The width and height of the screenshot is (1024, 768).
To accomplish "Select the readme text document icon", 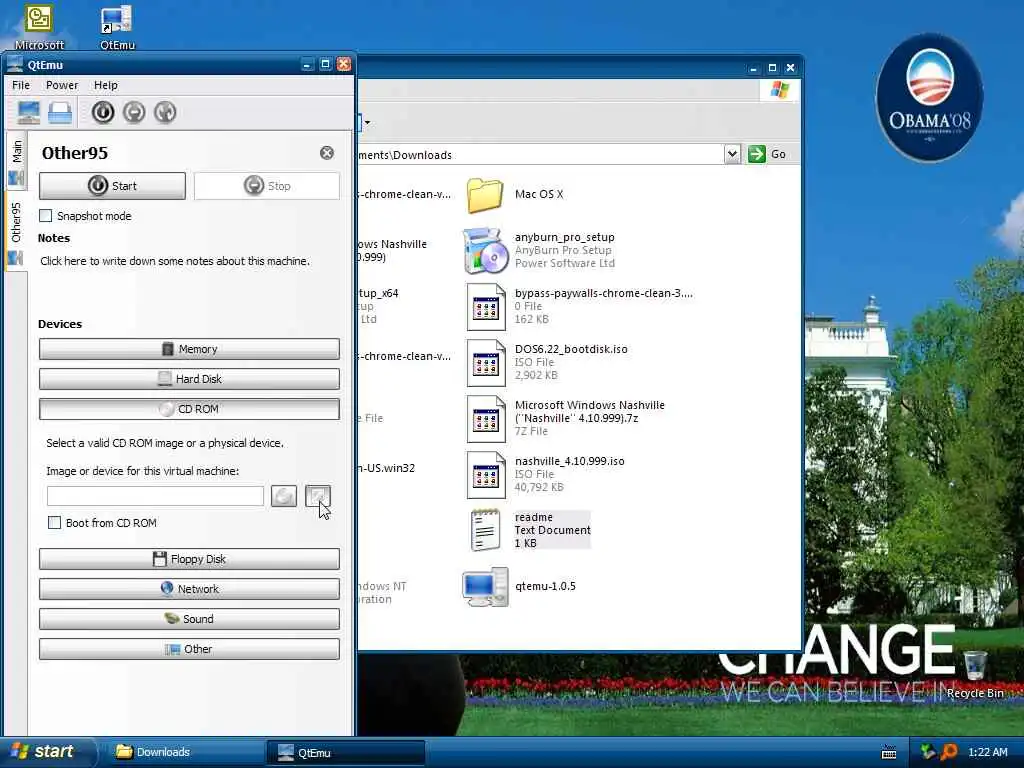I will (x=485, y=530).
